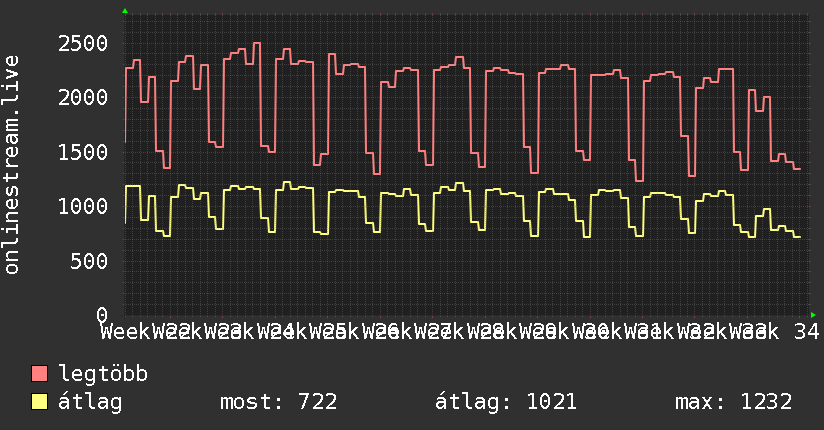The width and height of the screenshot is (824, 430).
Task: Click the onlinestream.live vertical axis title
Action: click(12, 165)
